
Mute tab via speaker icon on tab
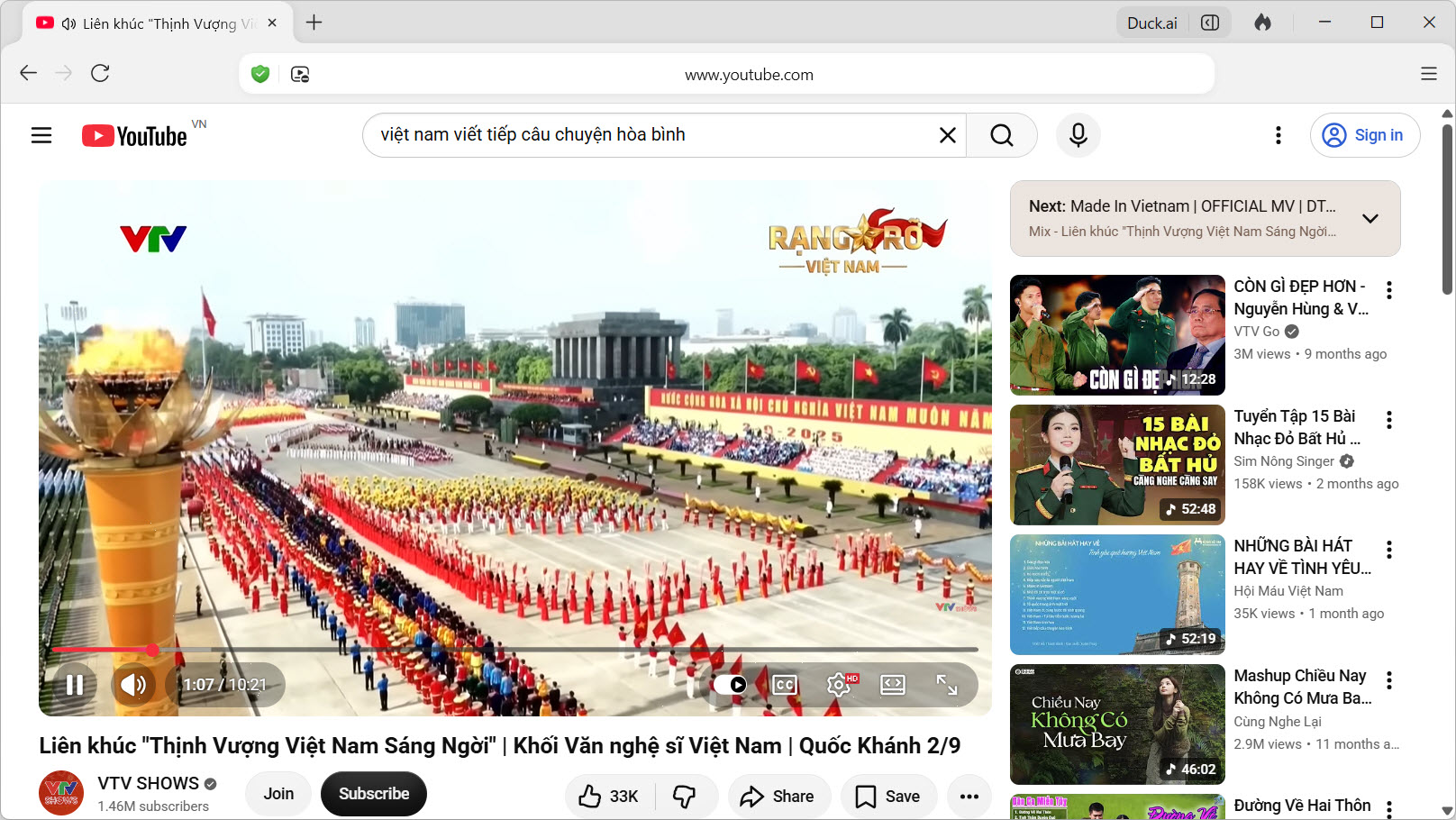point(68,23)
